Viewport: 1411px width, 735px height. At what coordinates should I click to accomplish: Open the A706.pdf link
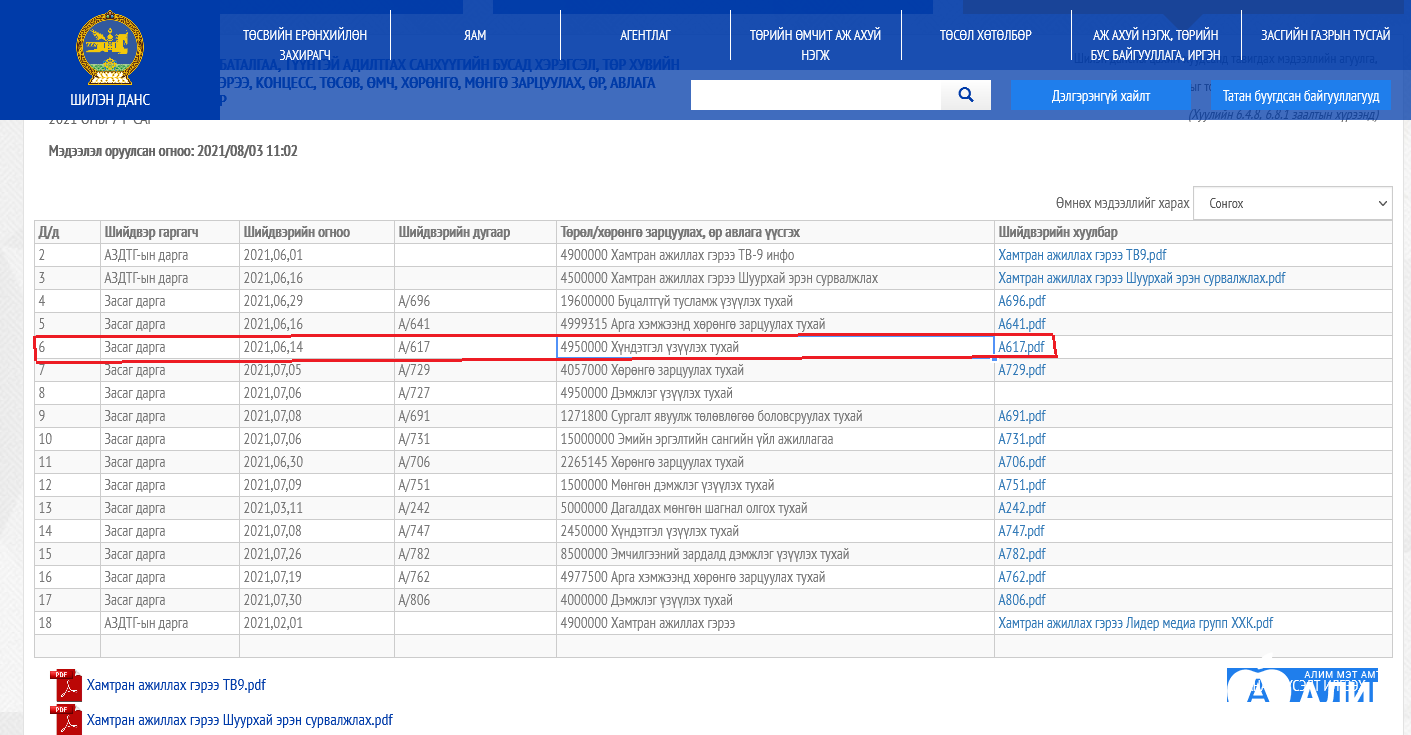point(1021,462)
